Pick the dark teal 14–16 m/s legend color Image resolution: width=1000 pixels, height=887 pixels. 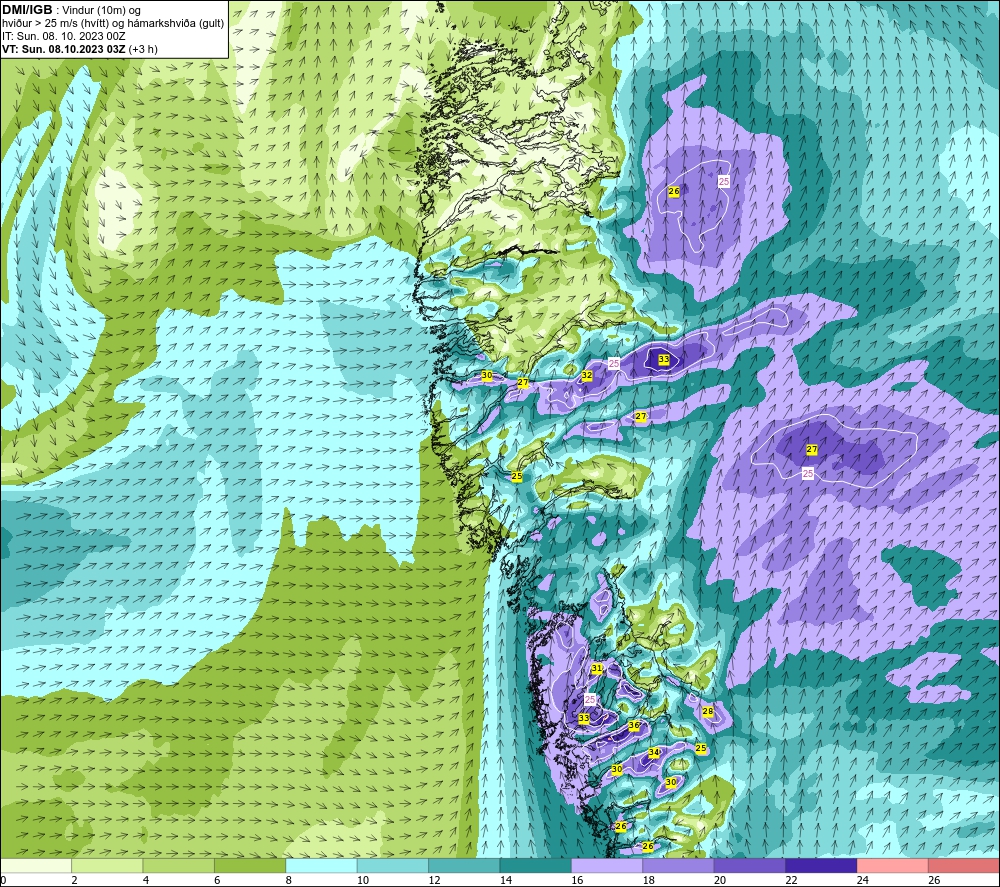(x=536, y=865)
